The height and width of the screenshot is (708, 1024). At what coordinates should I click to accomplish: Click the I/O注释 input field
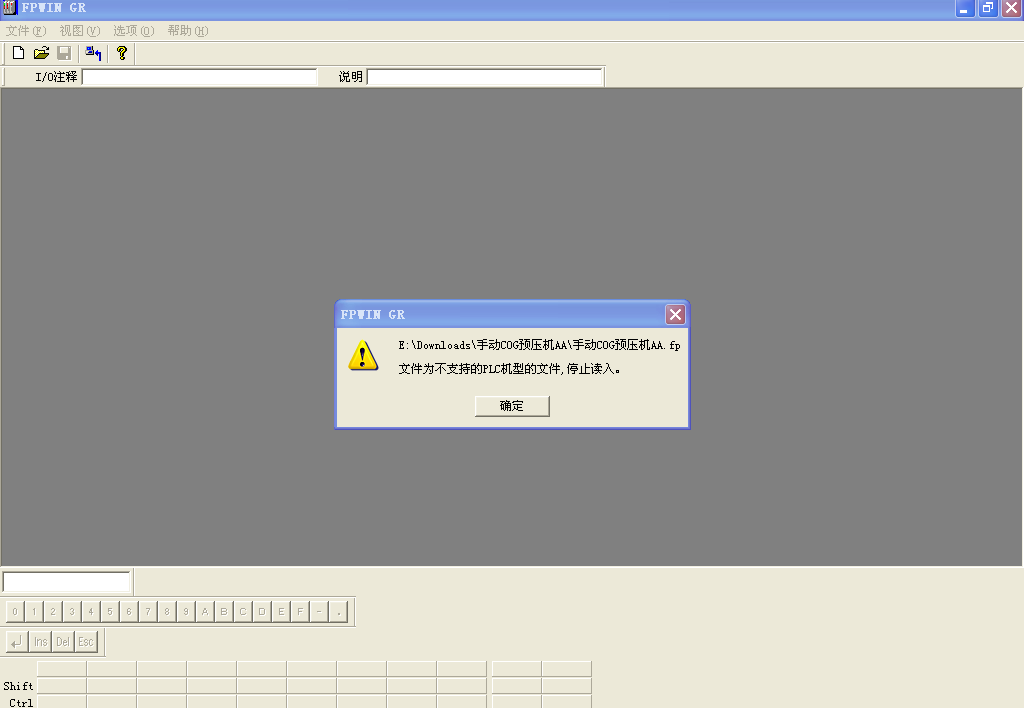tap(199, 77)
